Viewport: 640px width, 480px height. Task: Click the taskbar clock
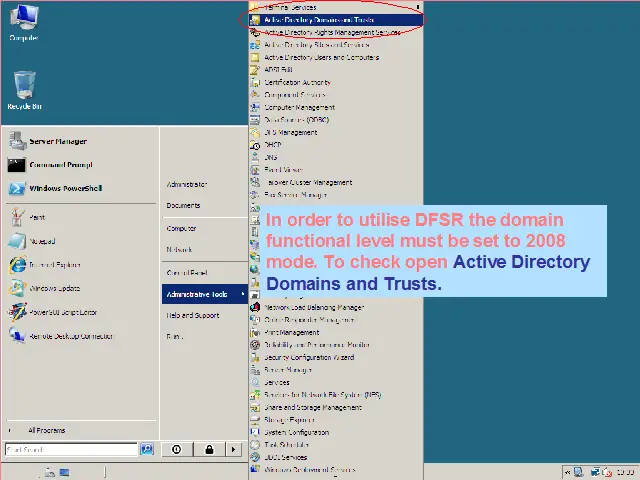click(x=625, y=472)
